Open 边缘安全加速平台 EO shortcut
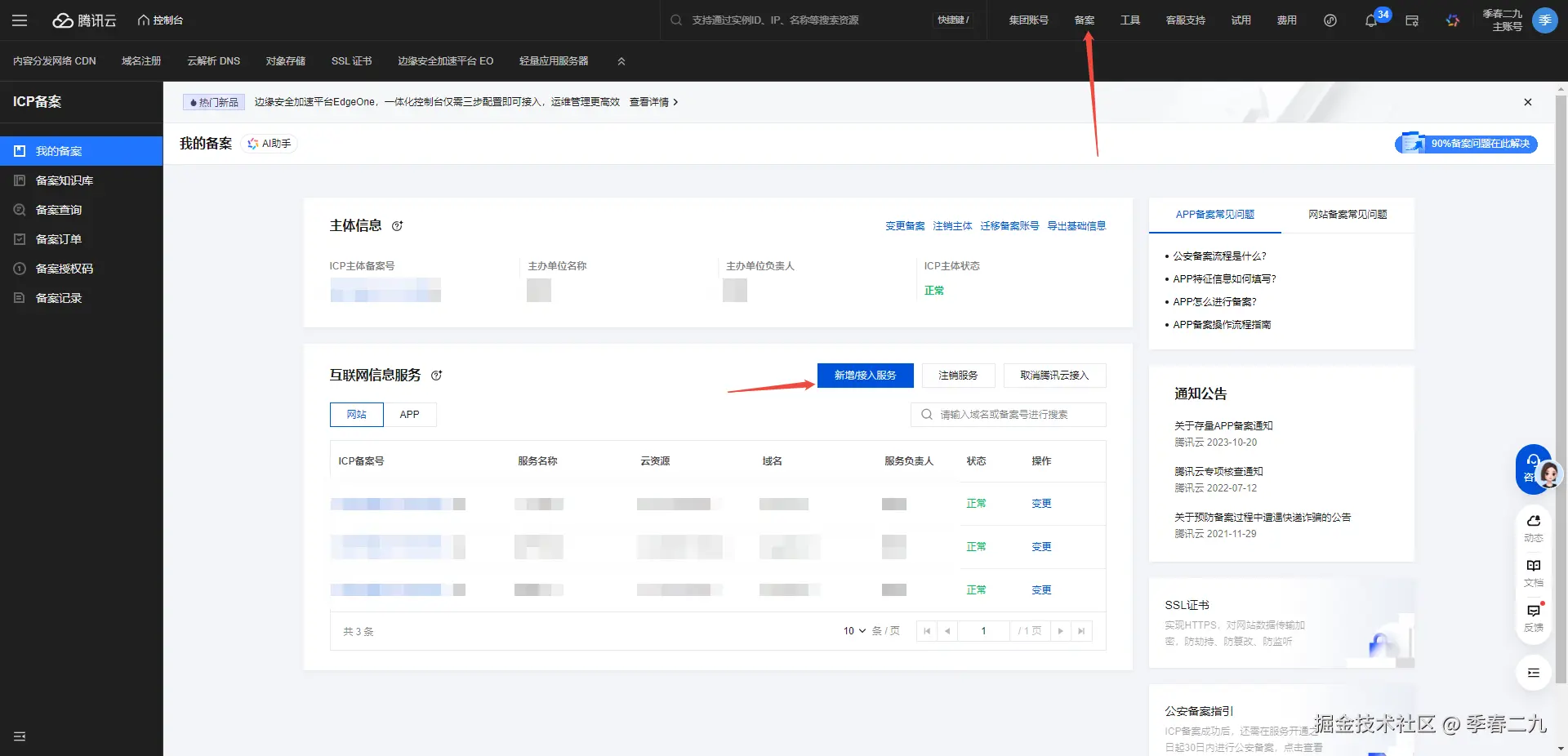This screenshot has width=1568, height=756. 446,61
